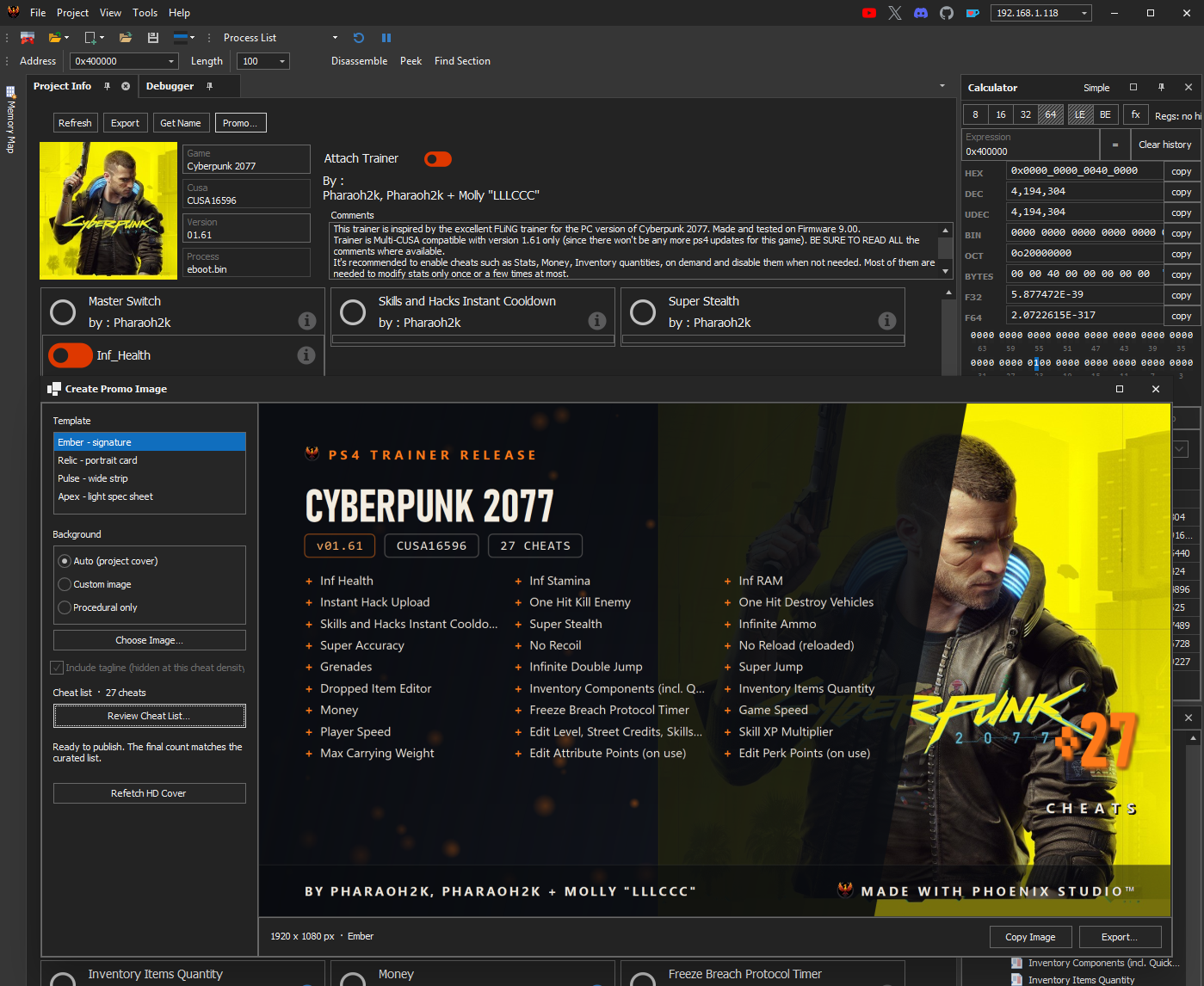Screen dimensions: 1204x986
Task: Toggle the Include tagline checkbox
Action: click(57, 668)
